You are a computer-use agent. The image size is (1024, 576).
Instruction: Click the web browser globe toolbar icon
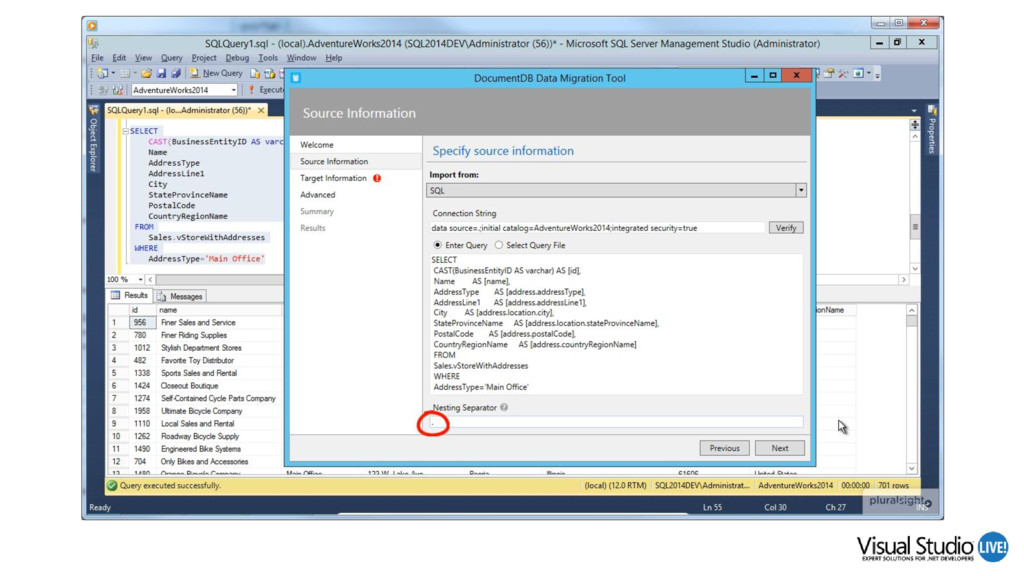(x=859, y=74)
